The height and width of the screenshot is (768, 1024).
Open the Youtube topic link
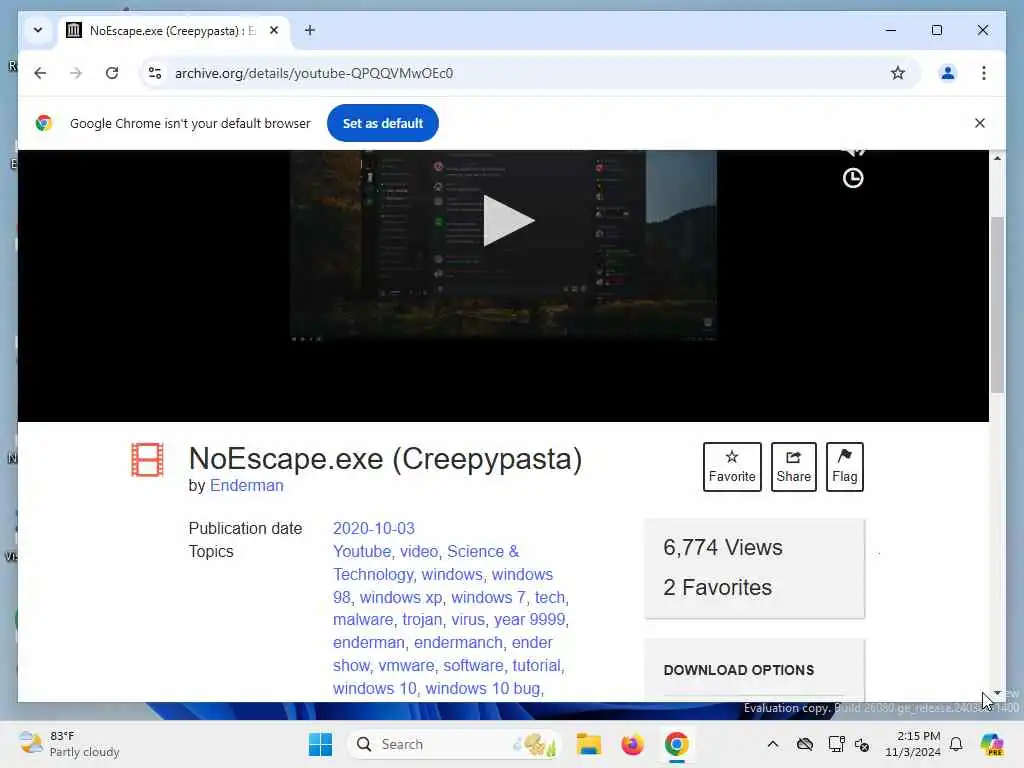[x=362, y=551]
